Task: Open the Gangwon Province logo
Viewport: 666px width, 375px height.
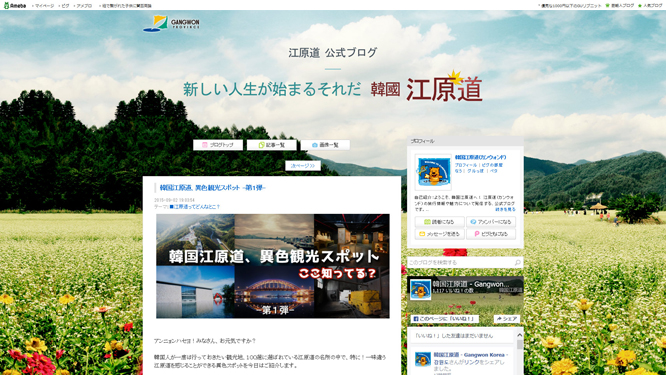Action: (x=171, y=24)
